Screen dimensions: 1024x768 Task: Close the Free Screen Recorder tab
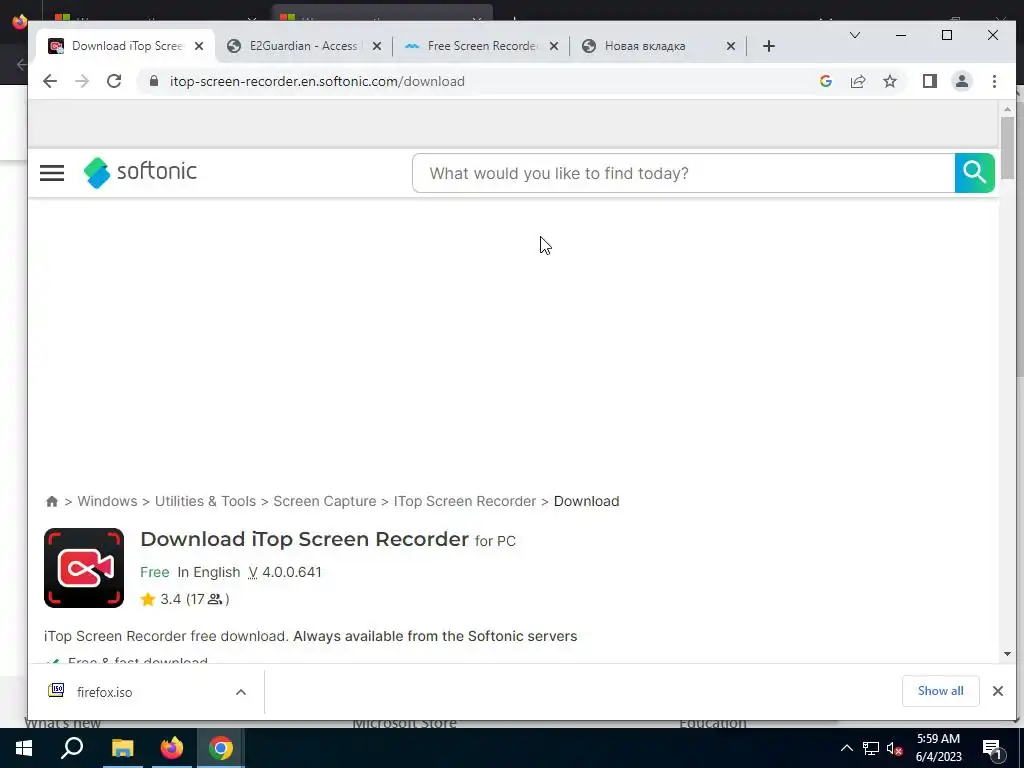tap(554, 46)
